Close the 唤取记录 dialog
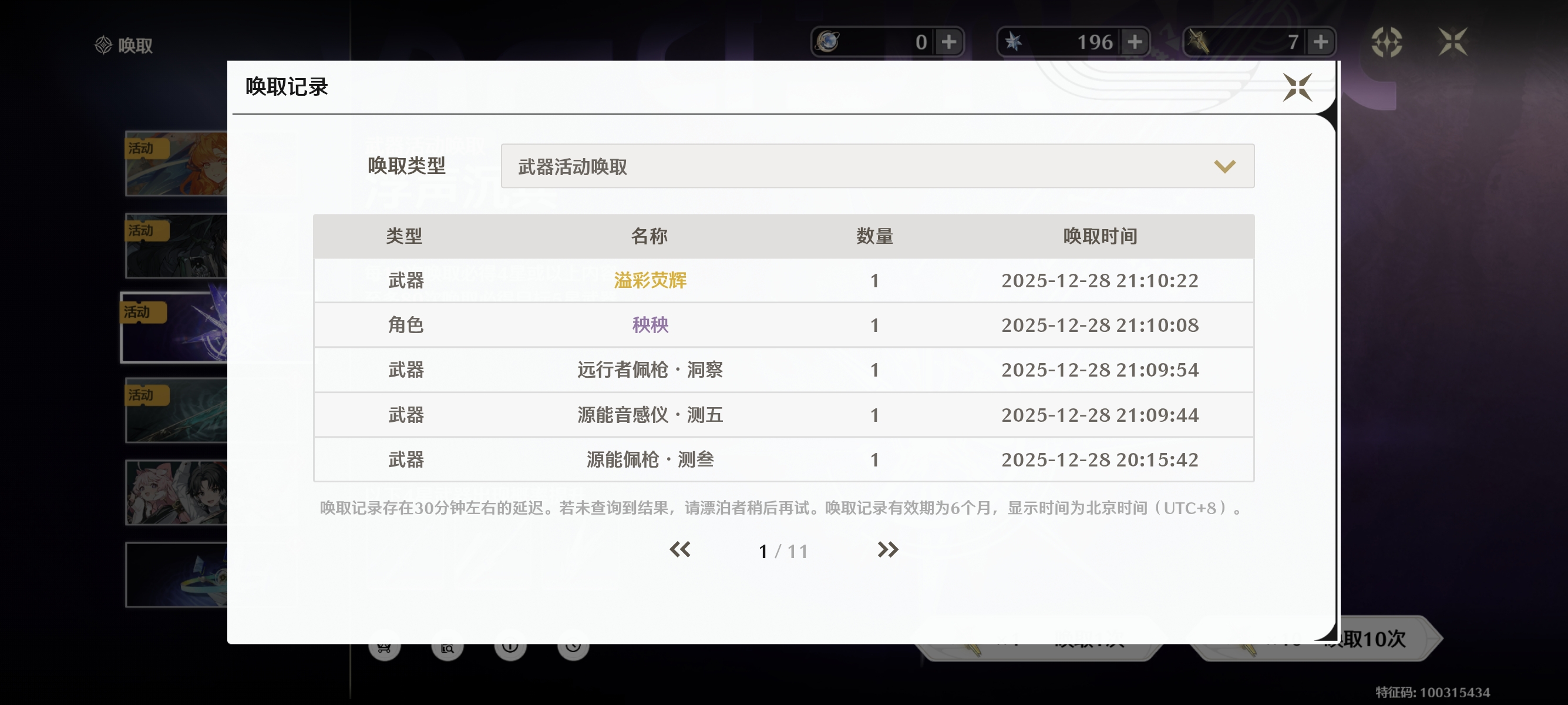 1297,88
